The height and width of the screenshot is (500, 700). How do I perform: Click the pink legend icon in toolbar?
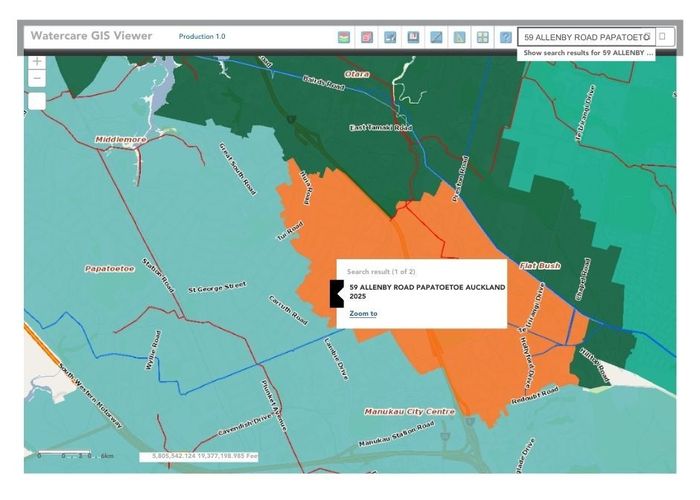click(x=367, y=37)
